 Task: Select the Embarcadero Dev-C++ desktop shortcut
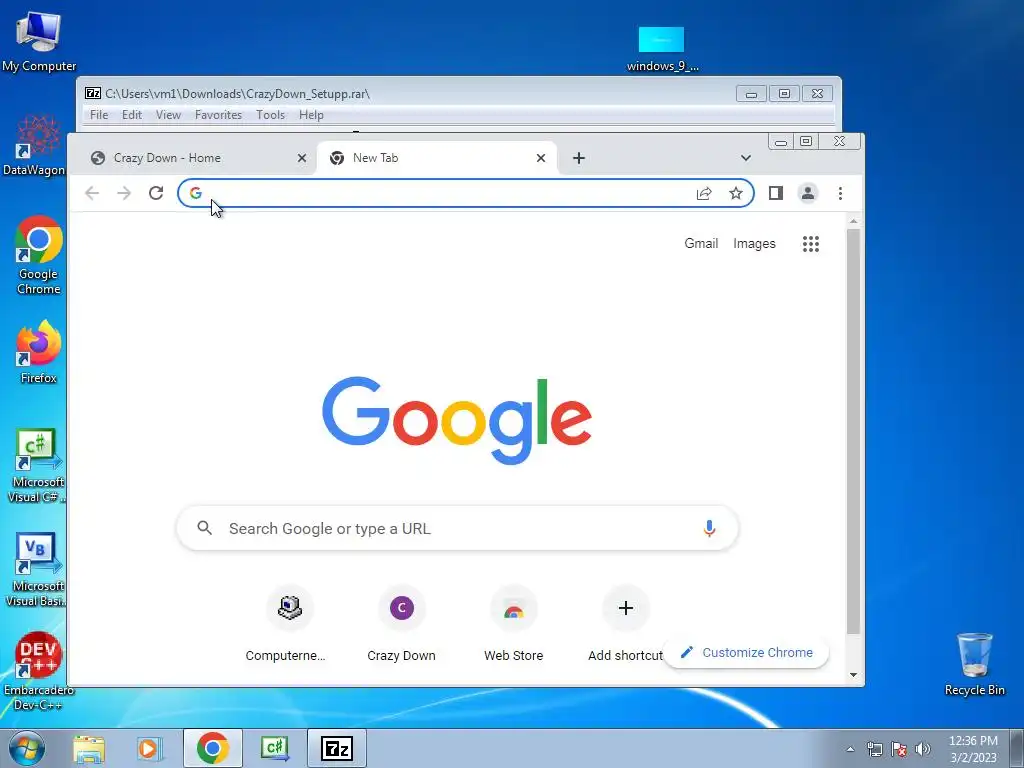tap(38, 671)
